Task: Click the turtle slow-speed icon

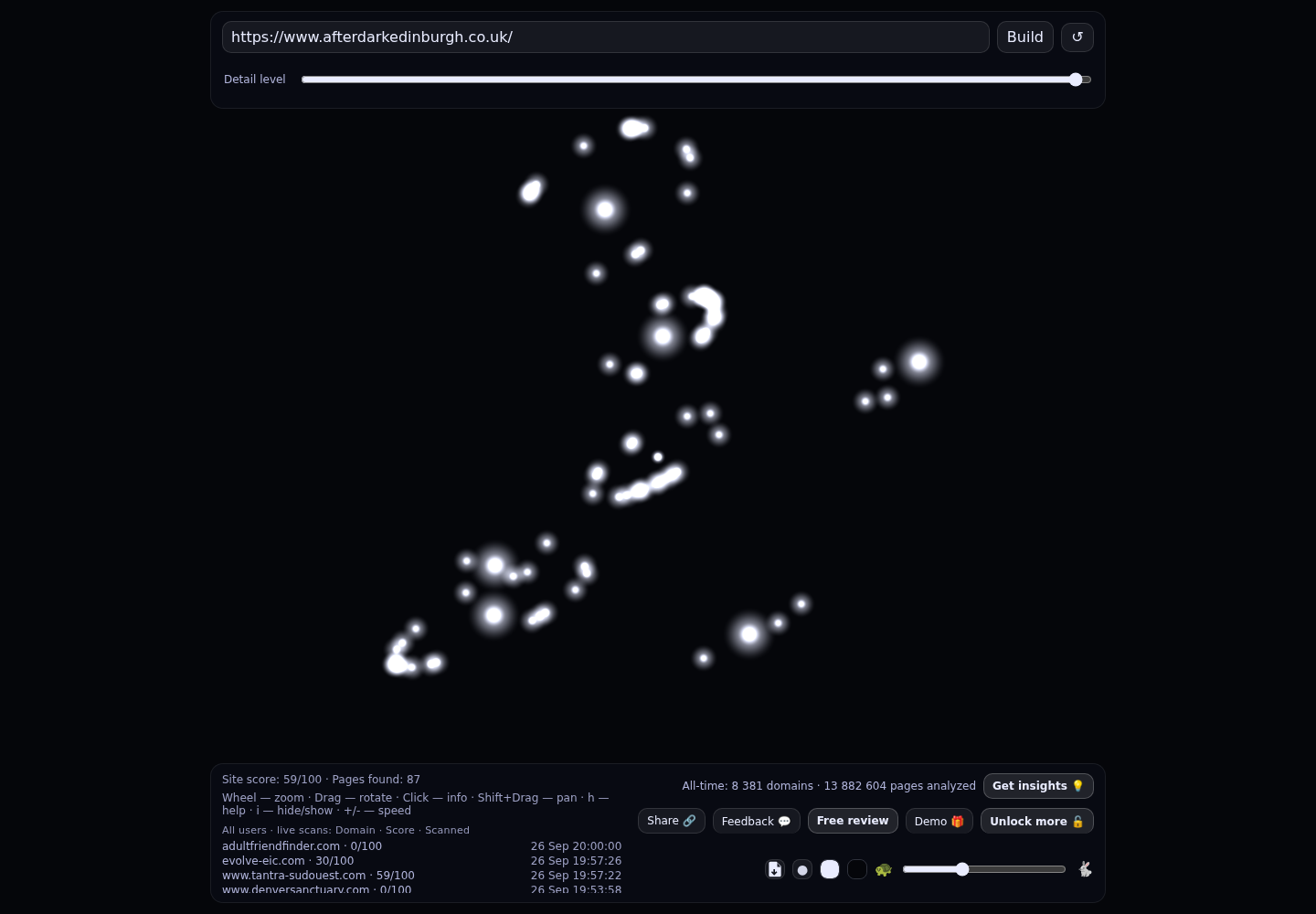Action: pos(883,869)
